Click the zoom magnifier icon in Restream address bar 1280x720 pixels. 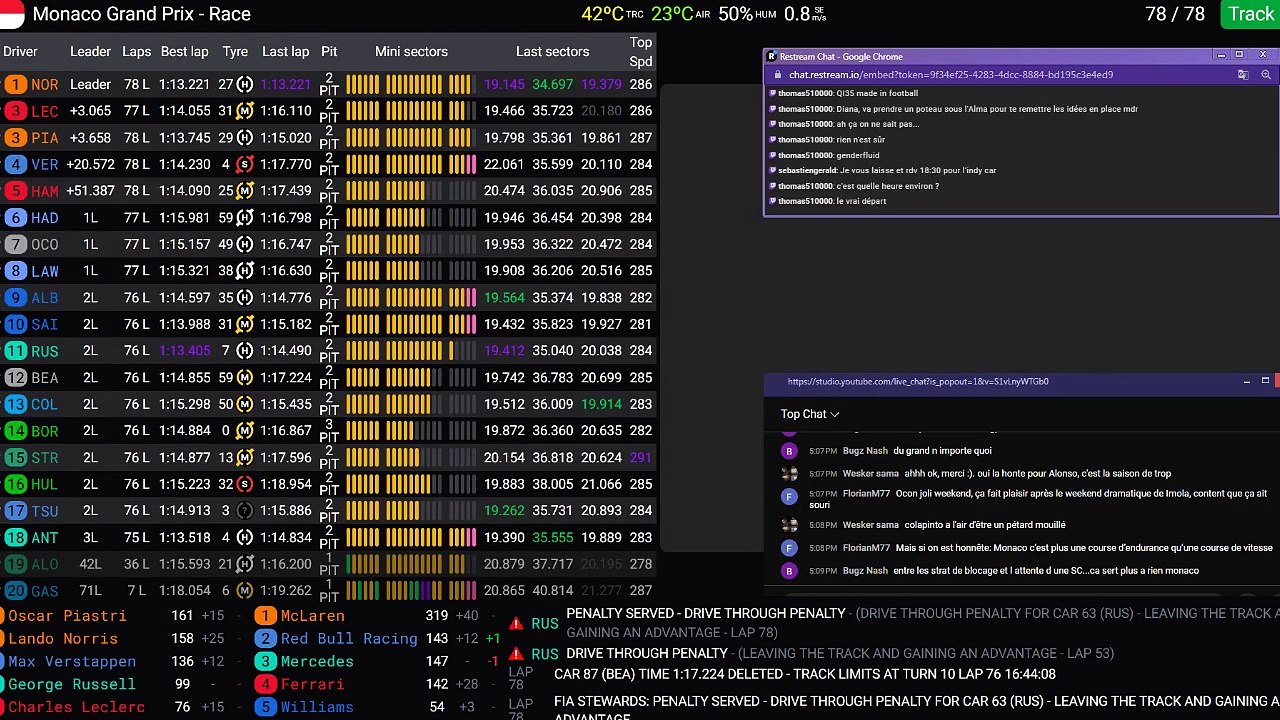point(1265,74)
